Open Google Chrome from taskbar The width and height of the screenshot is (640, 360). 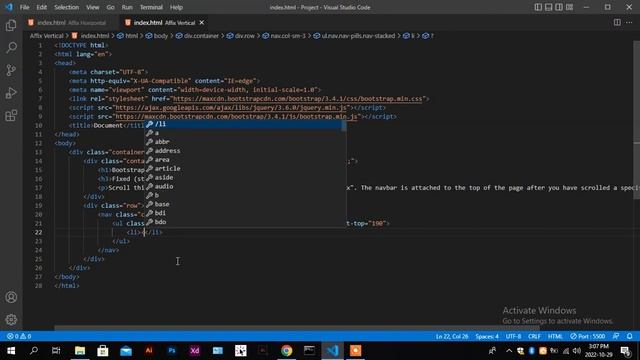click(x=287, y=351)
